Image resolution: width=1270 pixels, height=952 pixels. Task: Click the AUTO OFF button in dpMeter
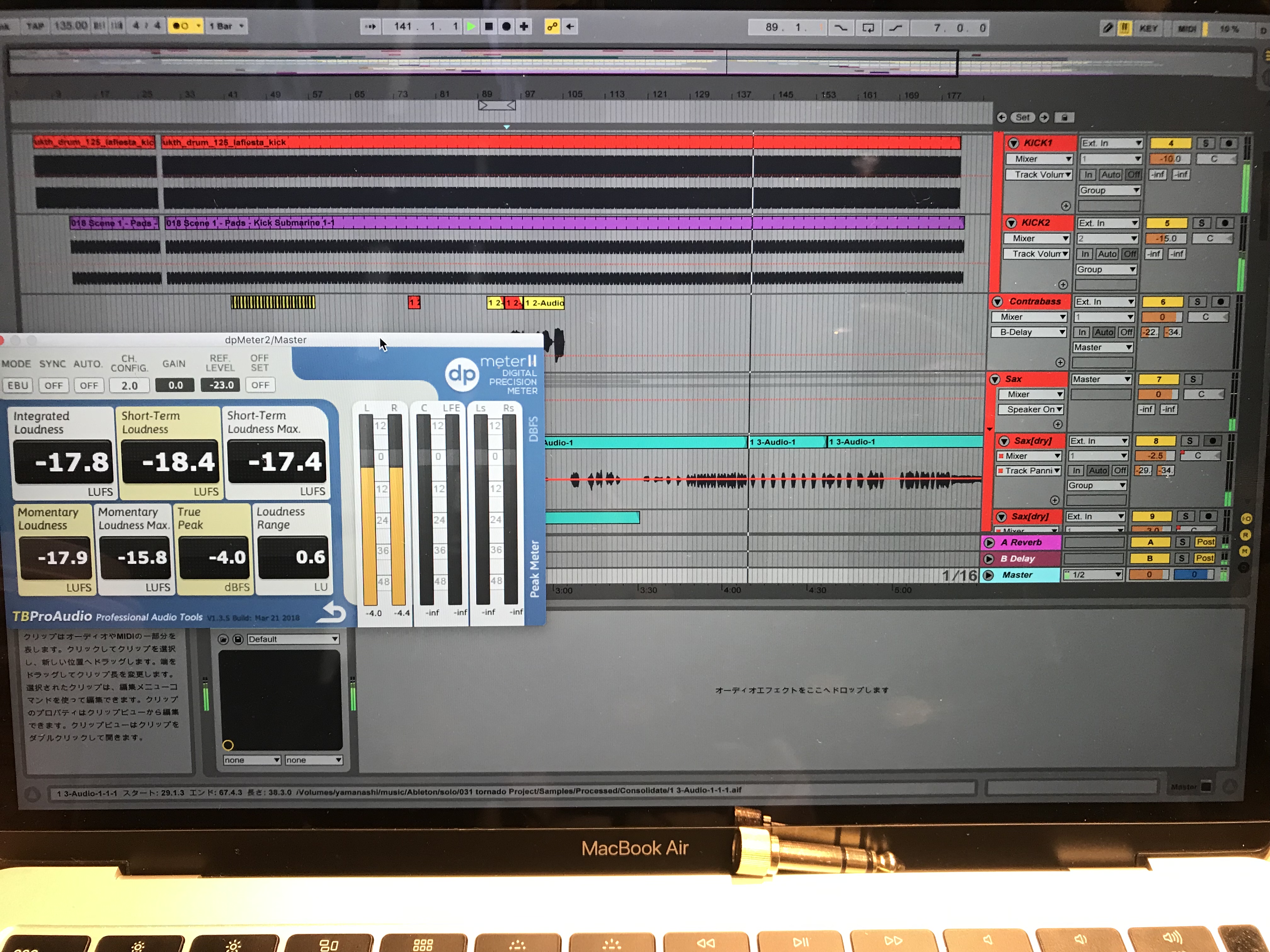(89, 386)
